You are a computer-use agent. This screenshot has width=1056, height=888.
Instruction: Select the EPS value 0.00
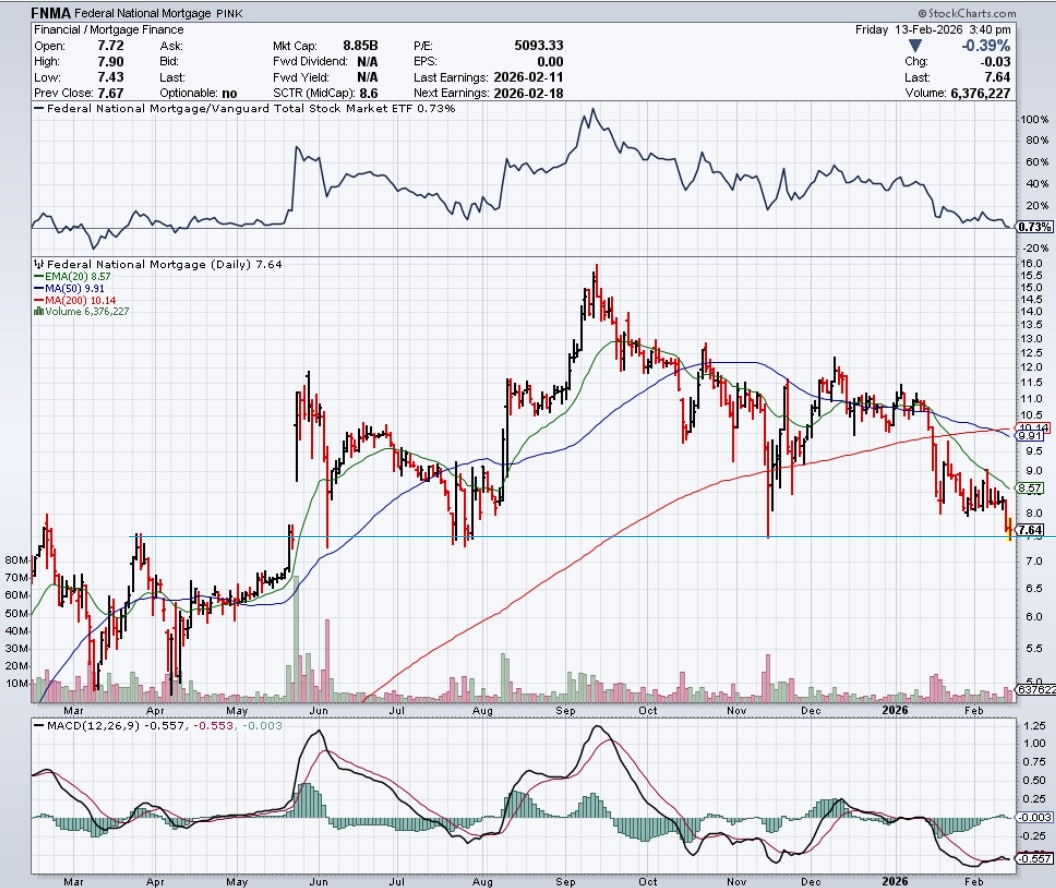point(550,61)
